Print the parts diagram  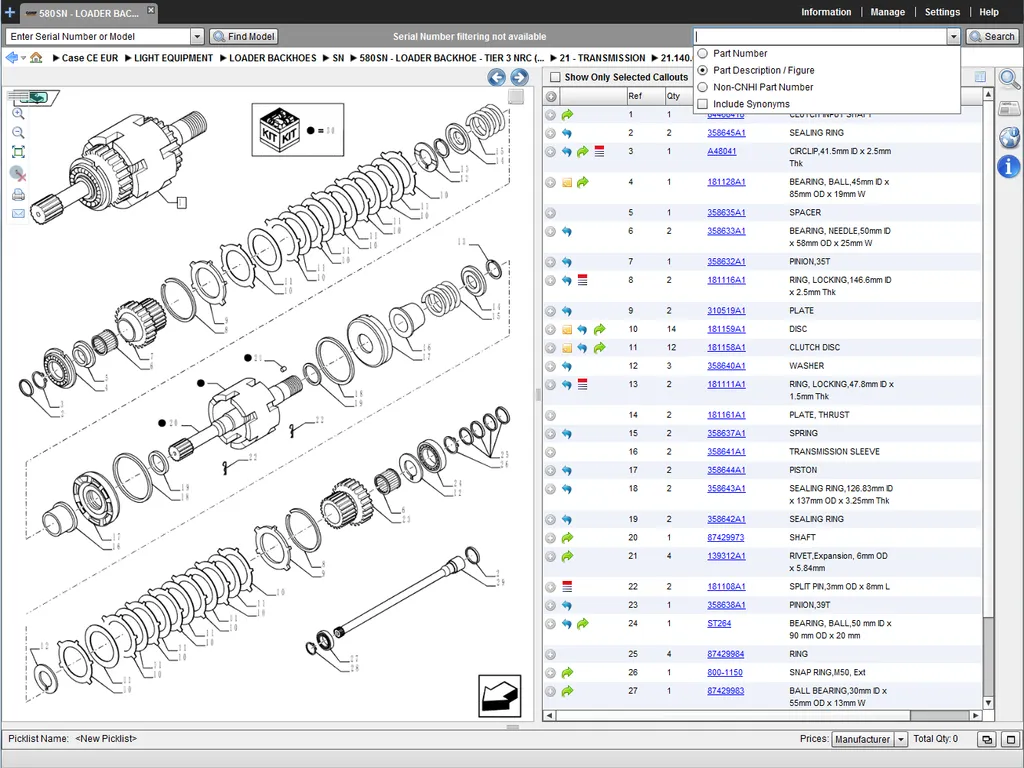(18, 195)
